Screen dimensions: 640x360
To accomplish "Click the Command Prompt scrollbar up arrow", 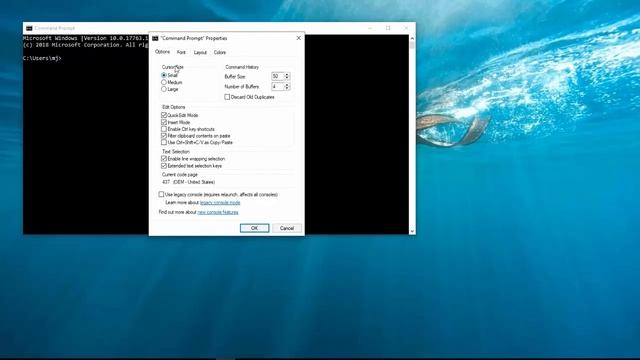I will (x=412, y=38).
